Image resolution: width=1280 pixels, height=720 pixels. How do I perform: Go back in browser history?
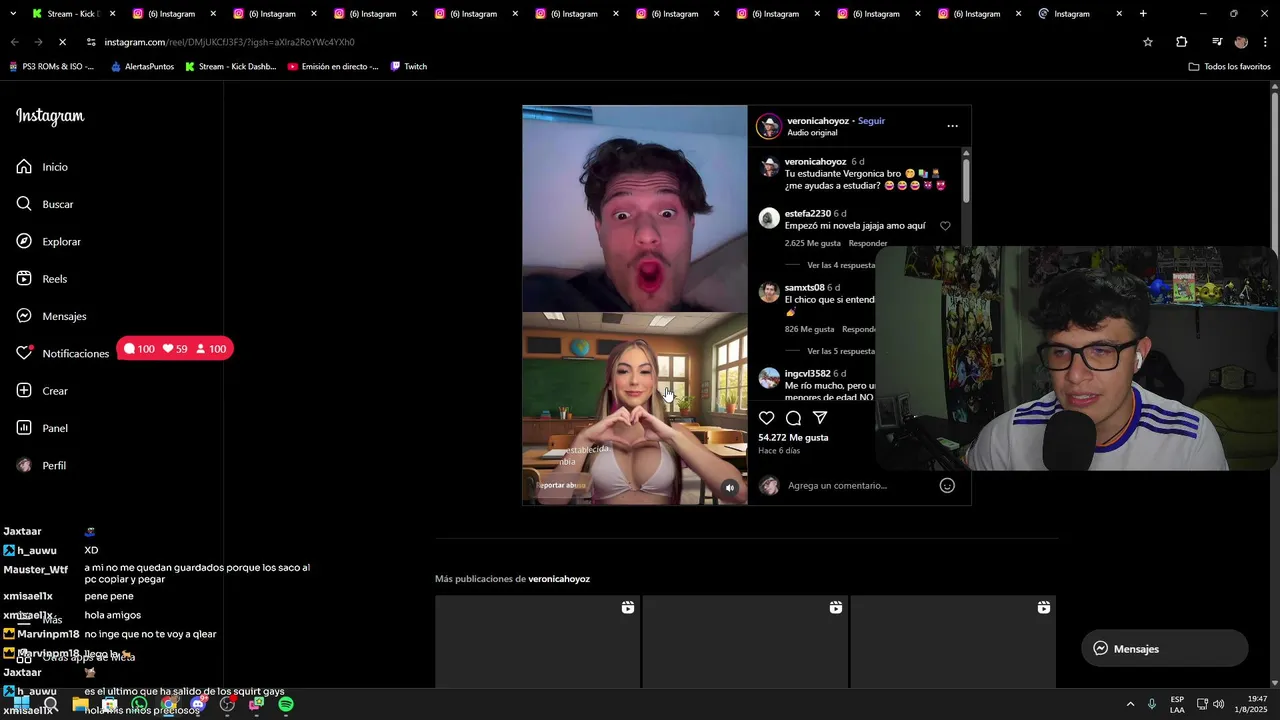click(14, 42)
